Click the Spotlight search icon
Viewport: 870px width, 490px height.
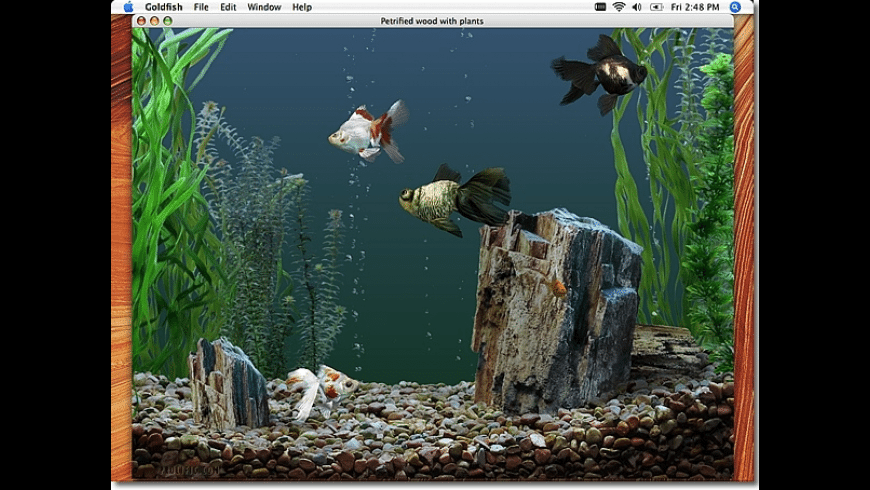click(x=735, y=7)
